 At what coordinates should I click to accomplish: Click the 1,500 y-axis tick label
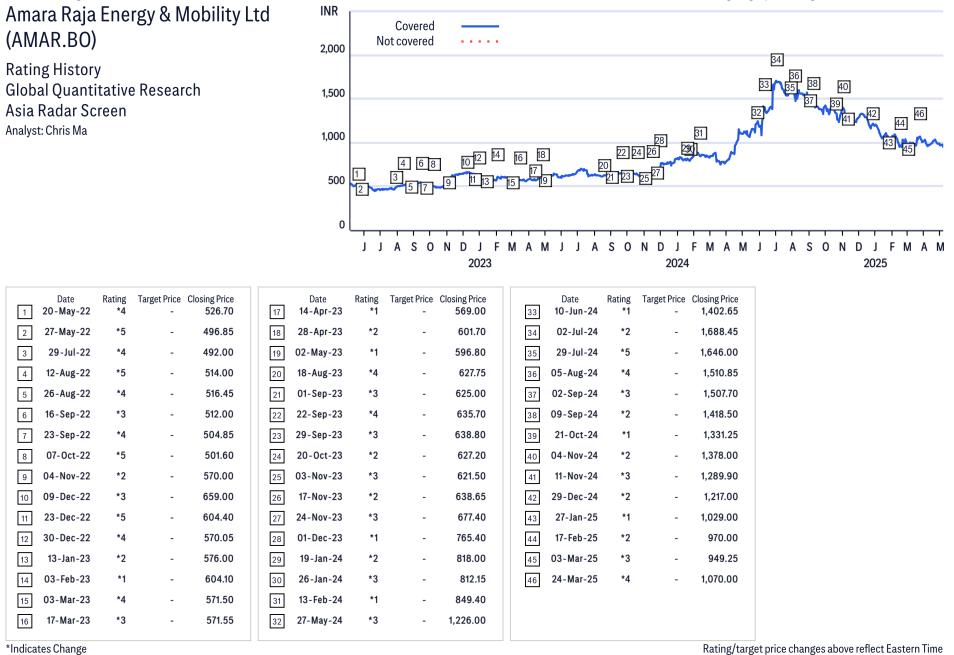pyautogui.click(x=333, y=94)
